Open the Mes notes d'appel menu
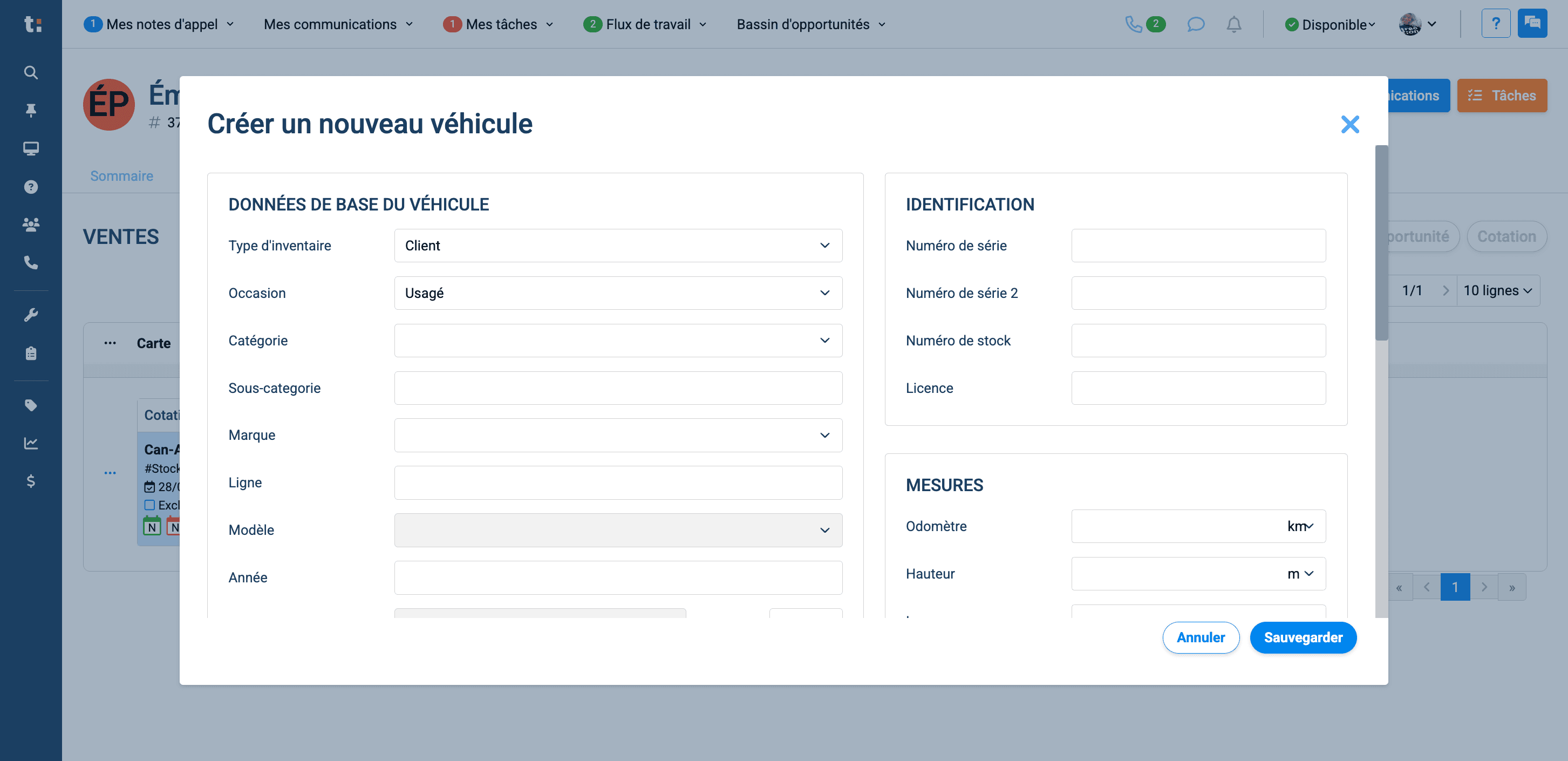 [x=159, y=24]
